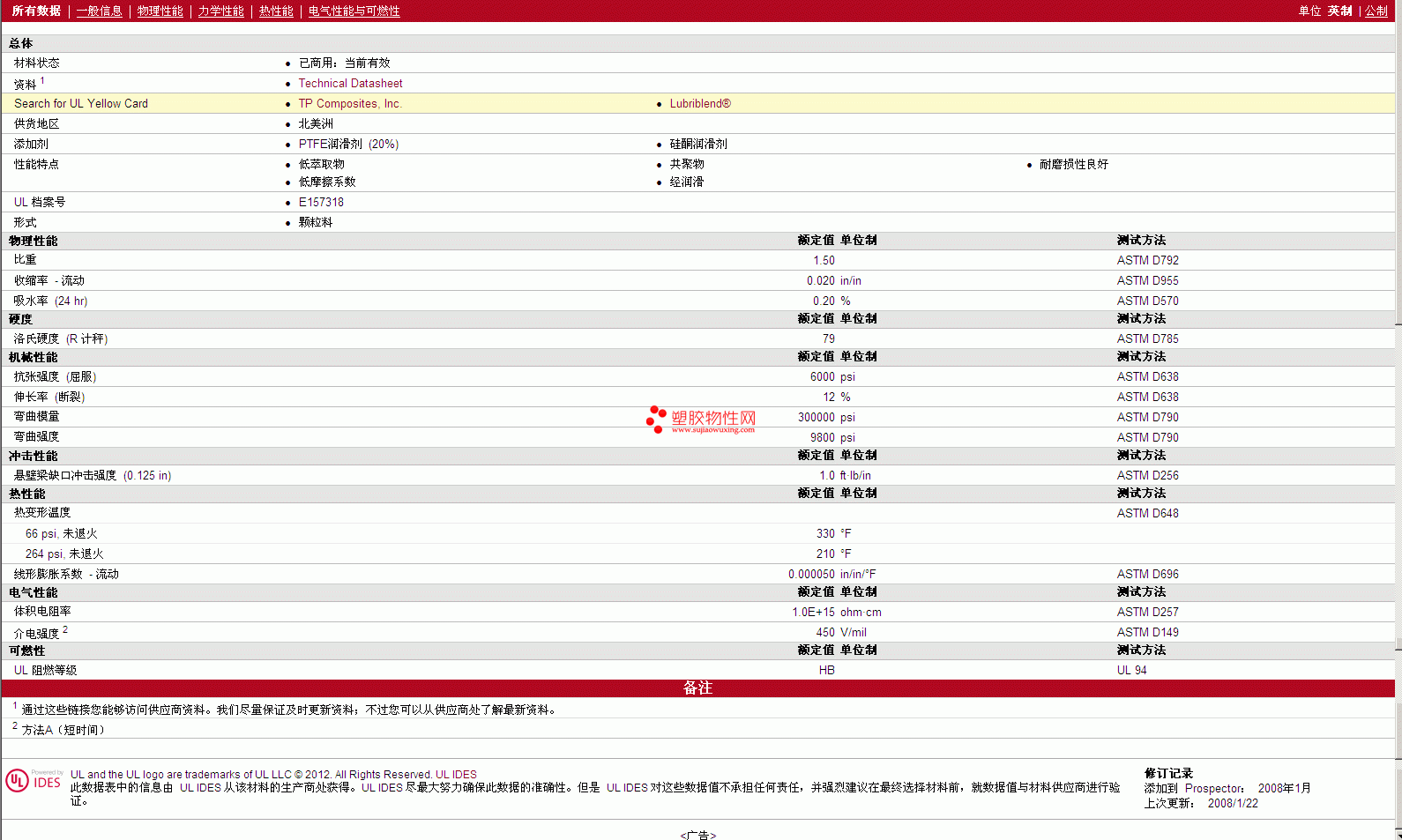1402x840 pixels.
Task: Click the UL flammability rating HB
Action: tap(827, 671)
